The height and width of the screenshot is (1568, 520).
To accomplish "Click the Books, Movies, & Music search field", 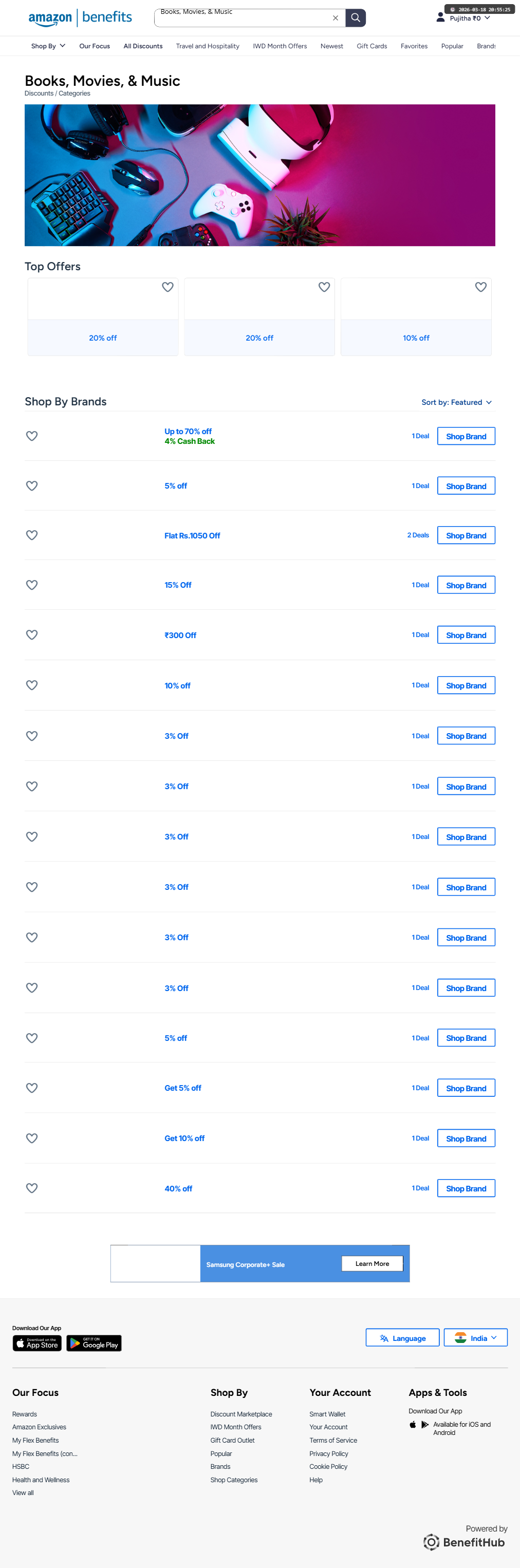I will [x=244, y=17].
